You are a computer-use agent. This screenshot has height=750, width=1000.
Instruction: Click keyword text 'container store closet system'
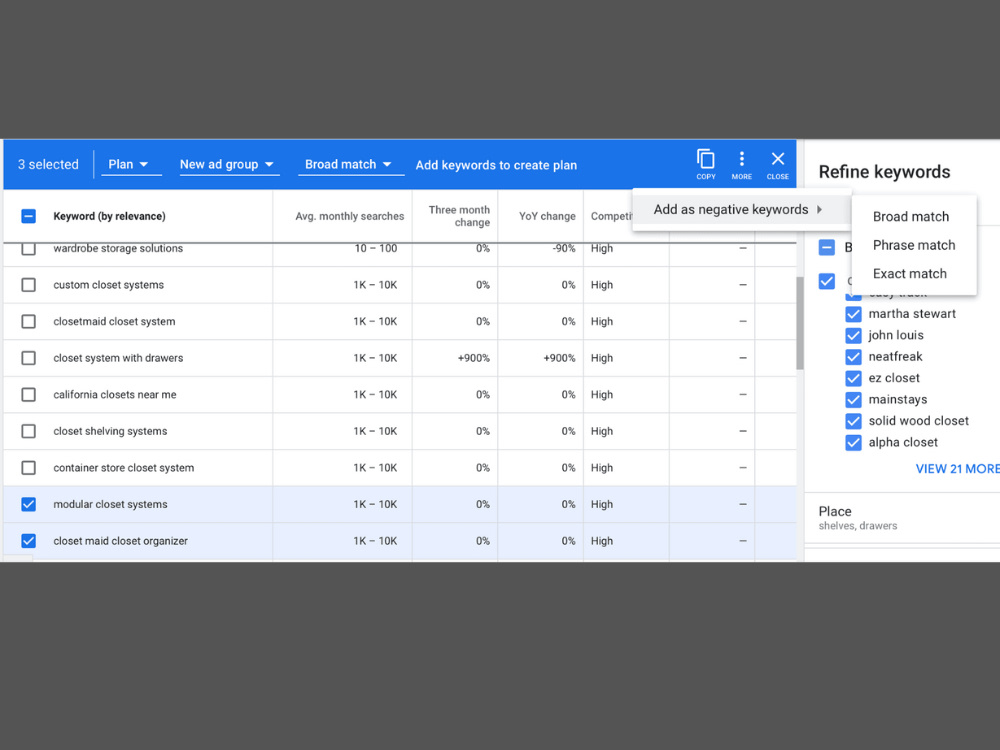click(124, 468)
